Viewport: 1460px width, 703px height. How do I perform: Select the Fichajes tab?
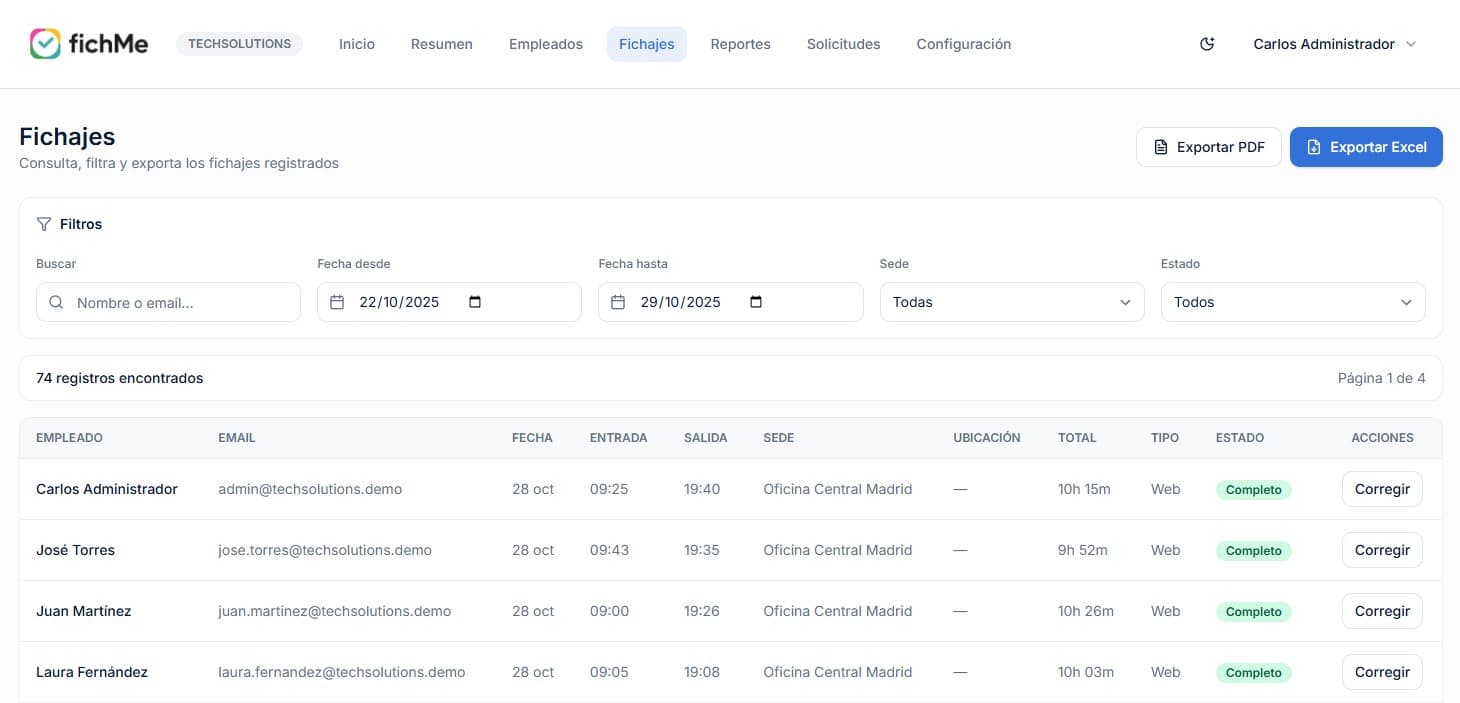pos(647,44)
